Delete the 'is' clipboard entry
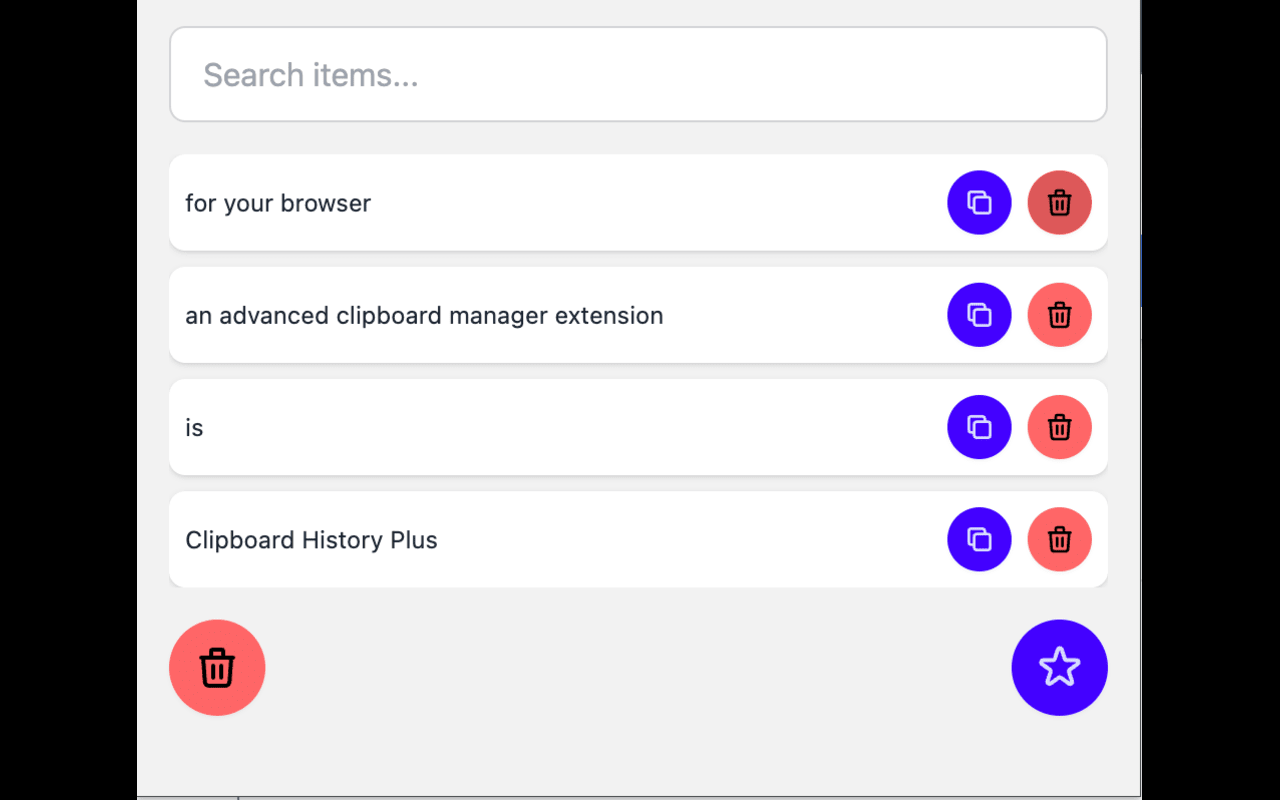Viewport: 1280px width, 800px height. [x=1059, y=427]
